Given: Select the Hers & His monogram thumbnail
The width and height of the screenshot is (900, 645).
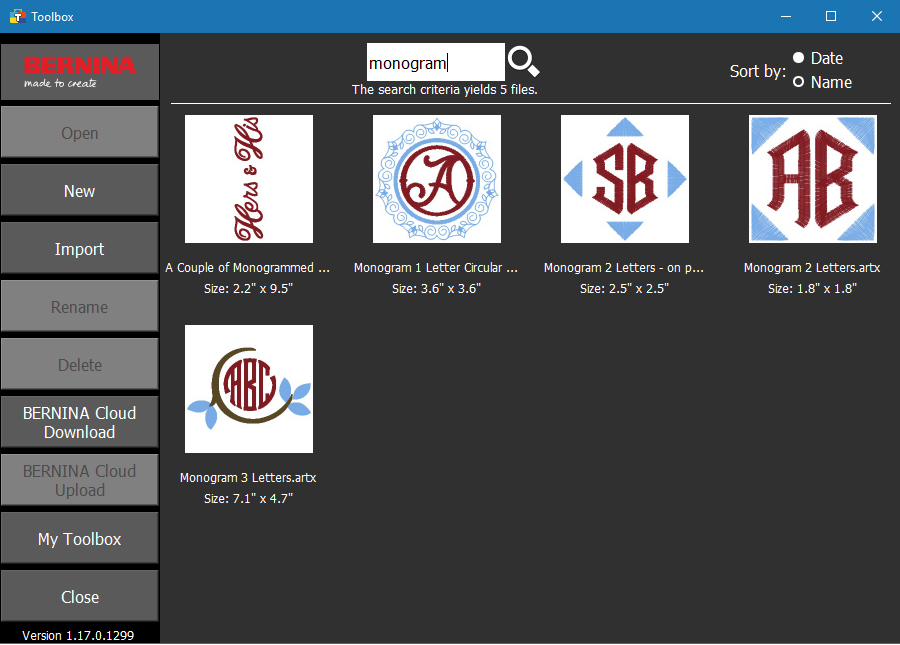Looking at the screenshot, I should [249, 179].
